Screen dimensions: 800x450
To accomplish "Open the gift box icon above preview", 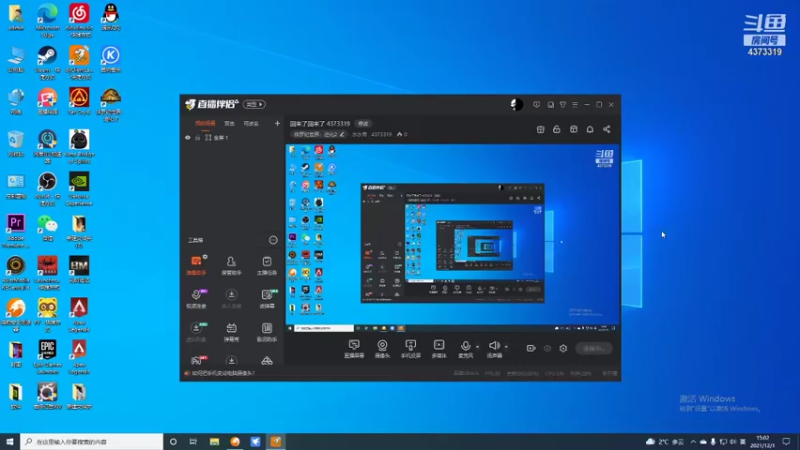I will (x=540, y=130).
